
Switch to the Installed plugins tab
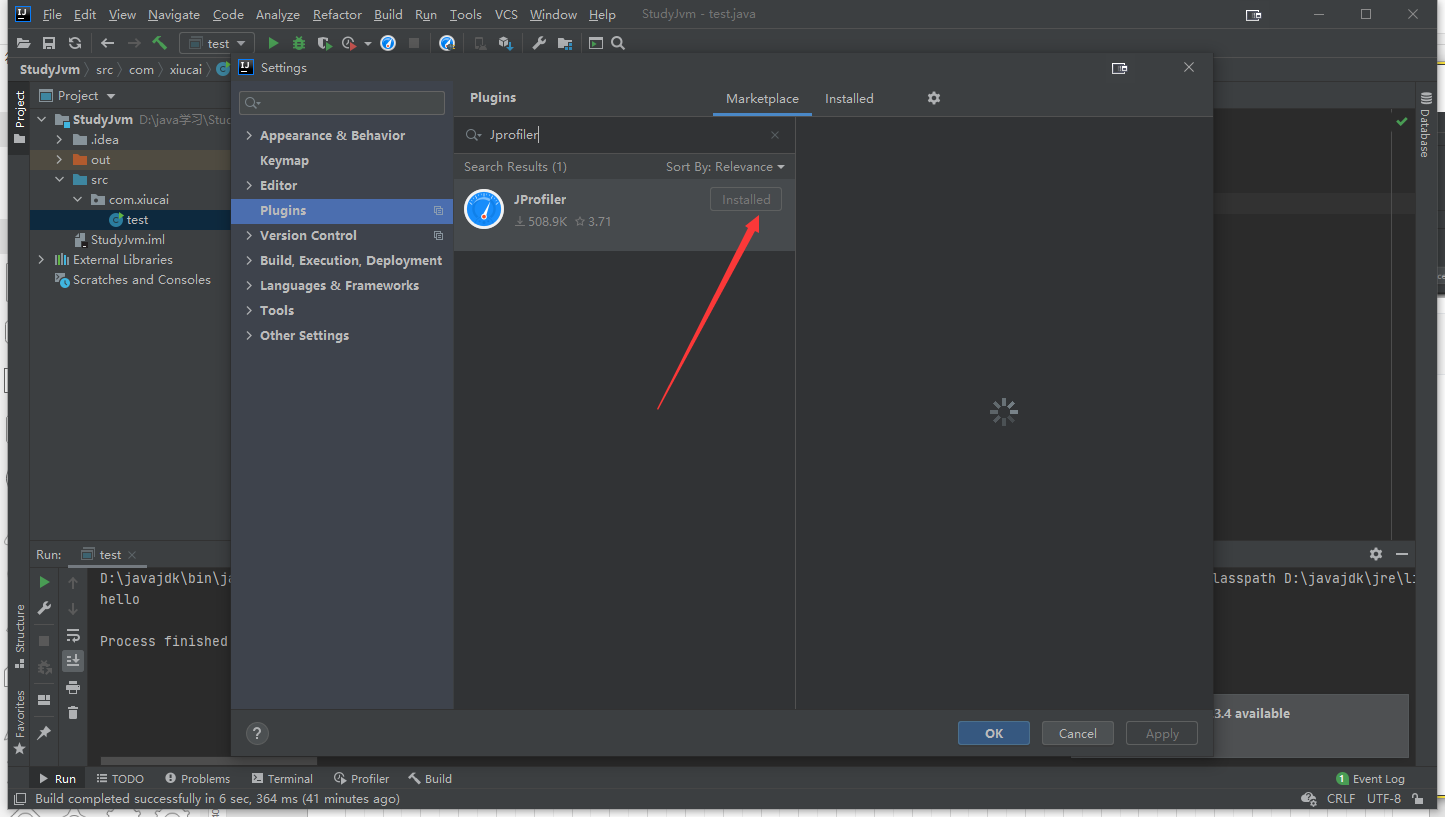coord(849,98)
